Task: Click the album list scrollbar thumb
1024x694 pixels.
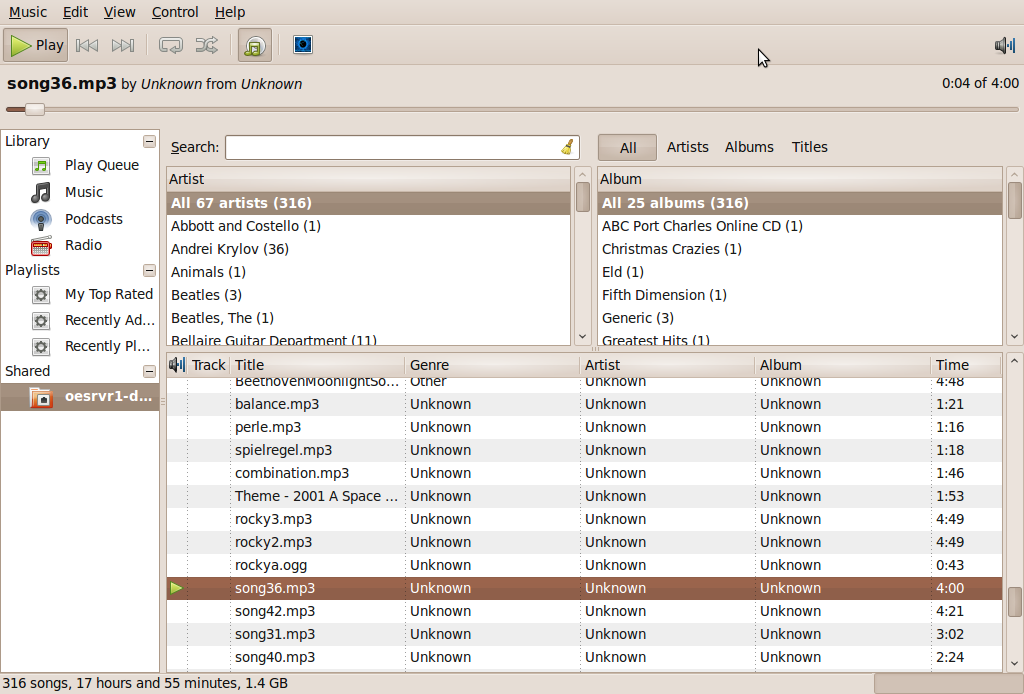Action: (1014, 200)
